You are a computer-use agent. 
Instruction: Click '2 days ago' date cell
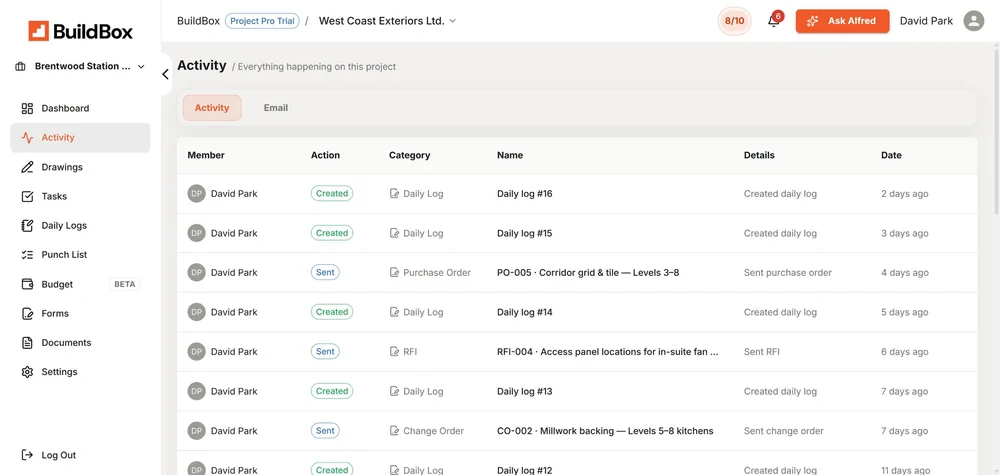pyautogui.click(x=904, y=194)
